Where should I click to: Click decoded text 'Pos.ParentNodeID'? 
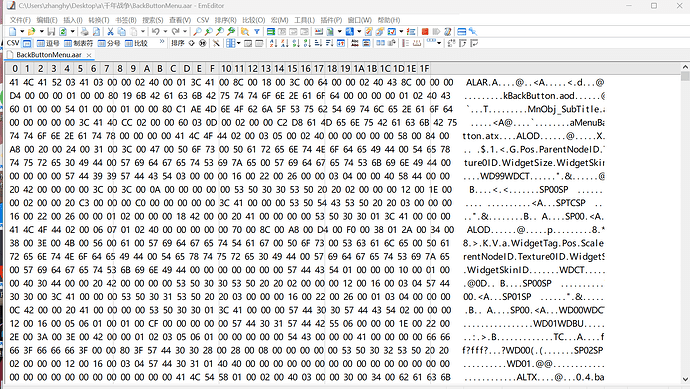tap(561, 149)
